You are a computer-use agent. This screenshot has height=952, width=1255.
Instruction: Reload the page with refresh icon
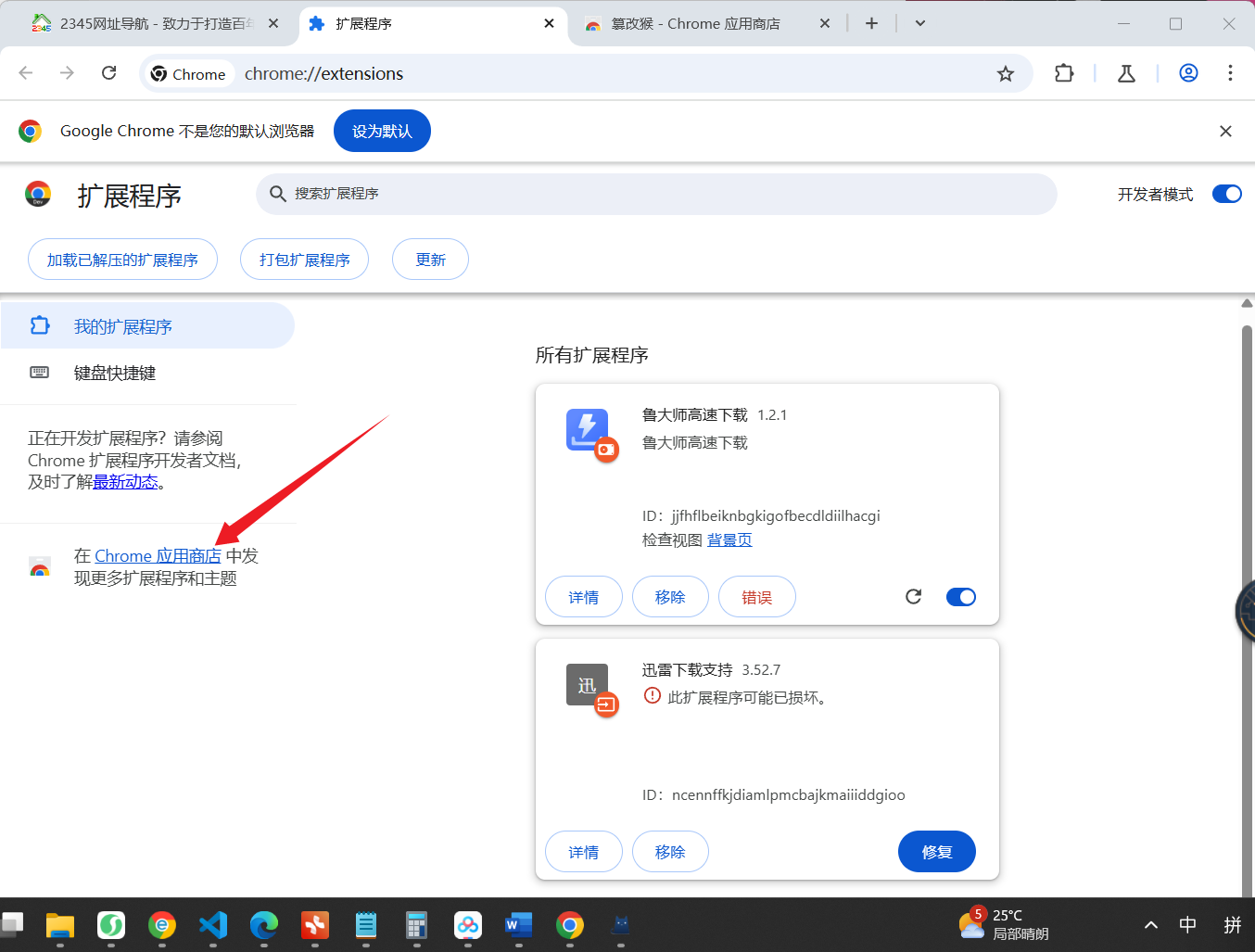coord(108,73)
